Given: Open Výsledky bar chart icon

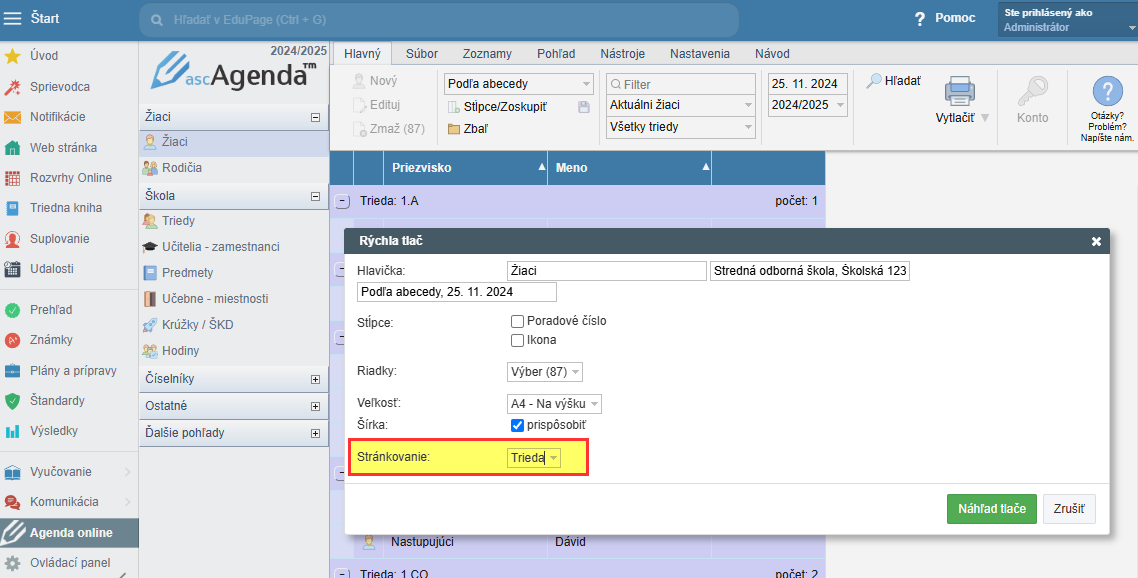Looking at the screenshot, I should (12, 431).
